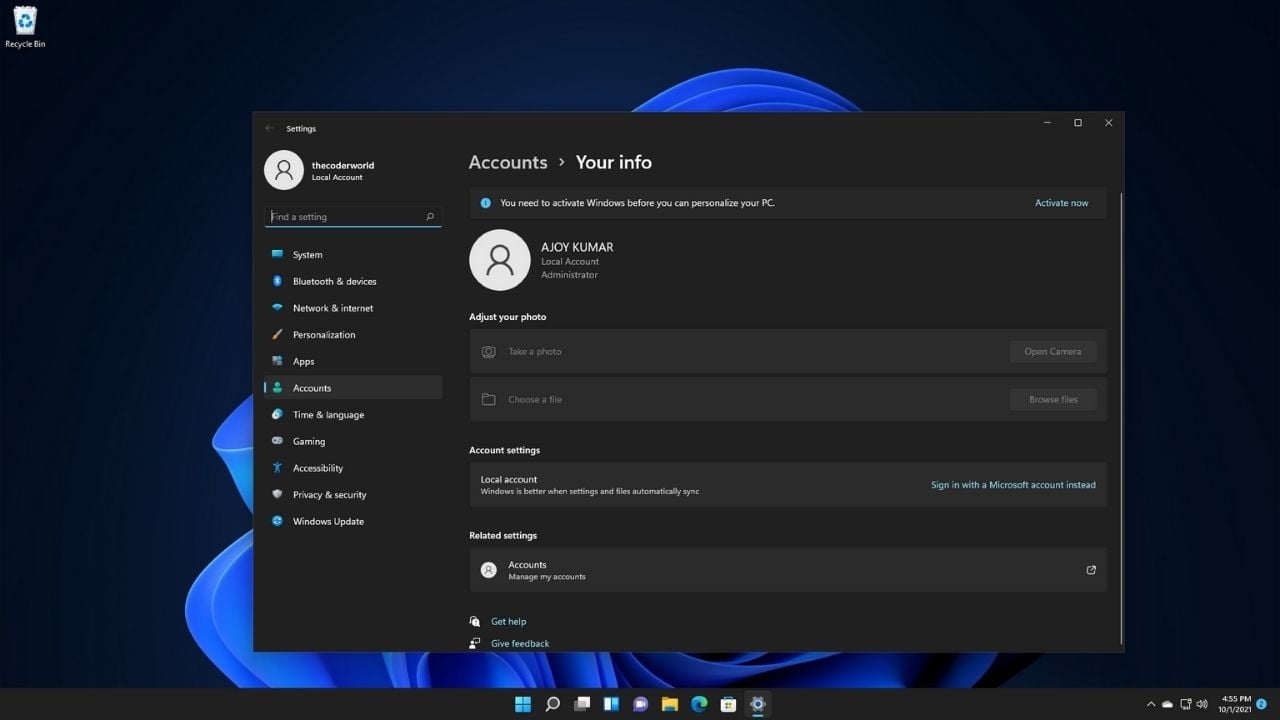Click the external link icon on Accounts row
The image size is (1280, 720).
click(1091, 570)
